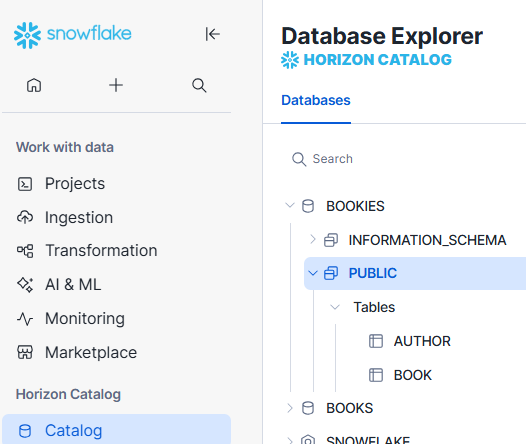Select the BOOKIES database name
The image size is (526, 444).
coord(355,206)
